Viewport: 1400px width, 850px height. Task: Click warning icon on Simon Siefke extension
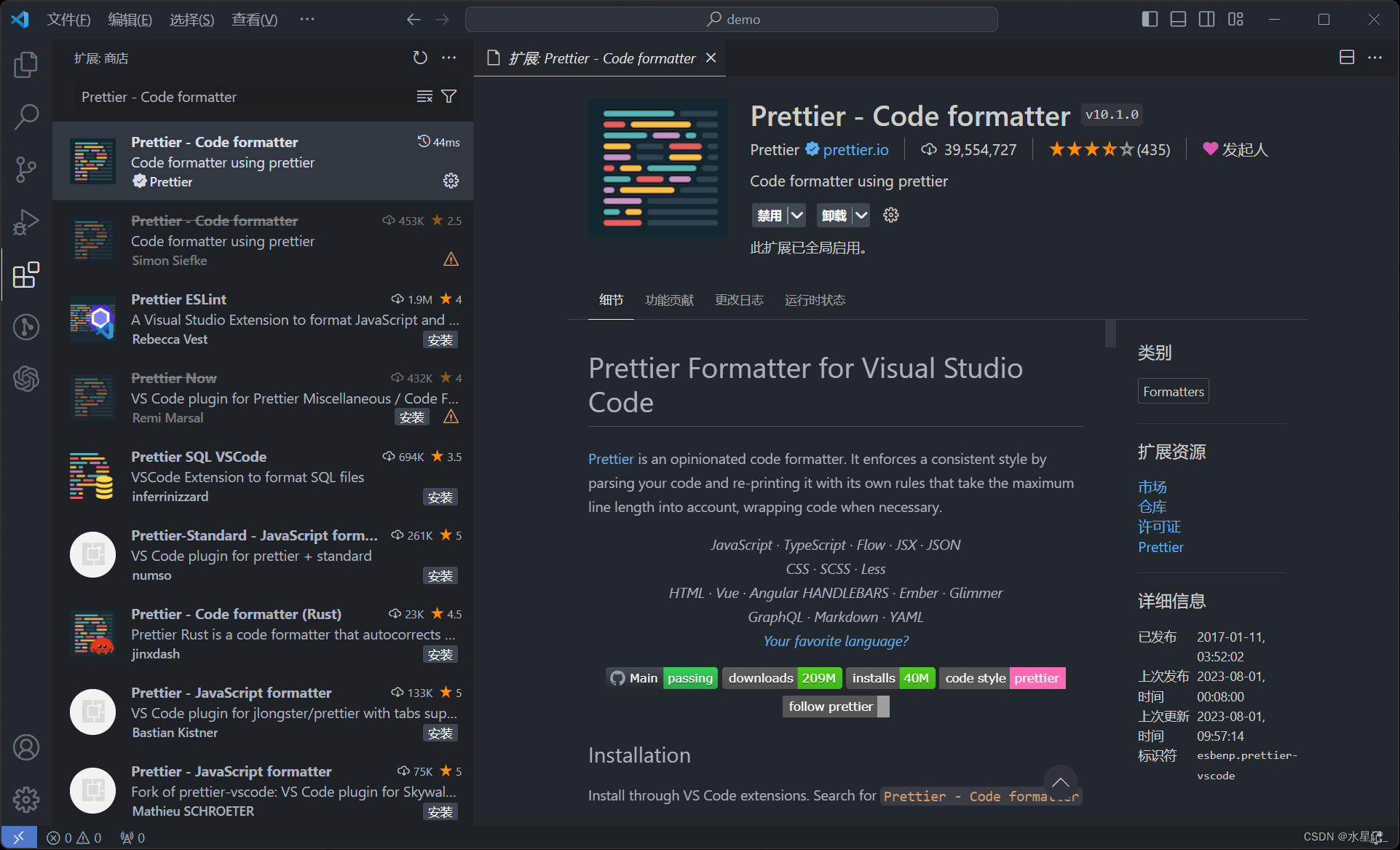coord(451,259)
